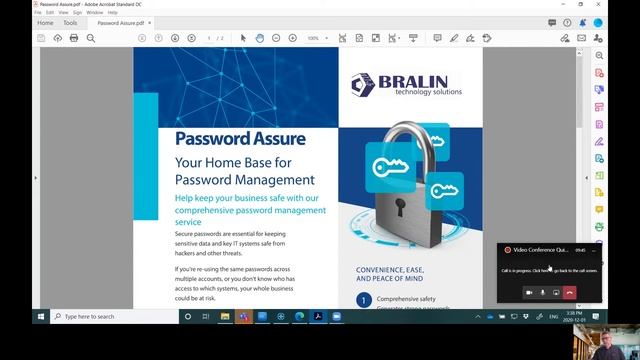Screen dimensions: 640x360
Task: Click the vertical scrollbar thumb
Action: 579,93
